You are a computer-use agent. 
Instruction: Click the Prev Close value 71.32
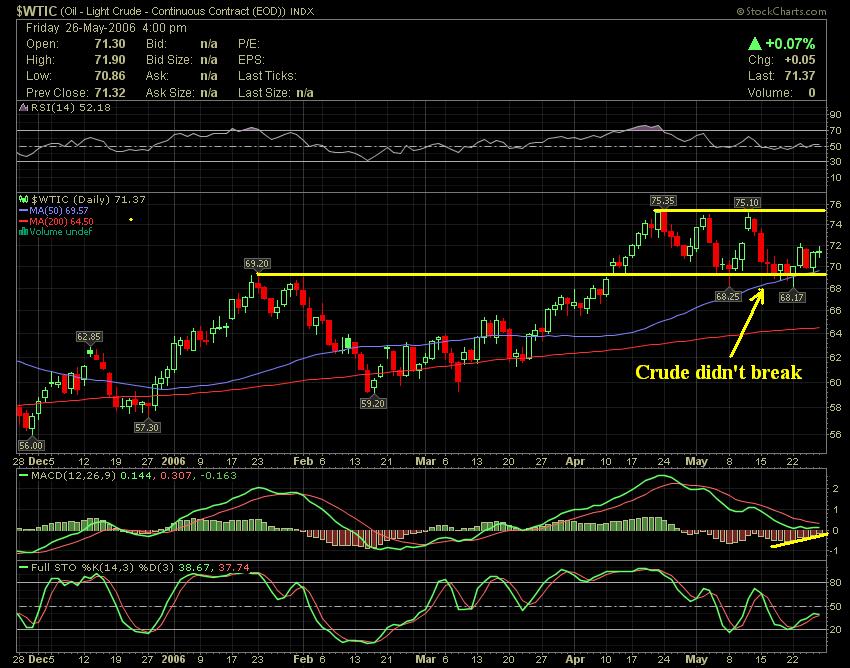110,93
